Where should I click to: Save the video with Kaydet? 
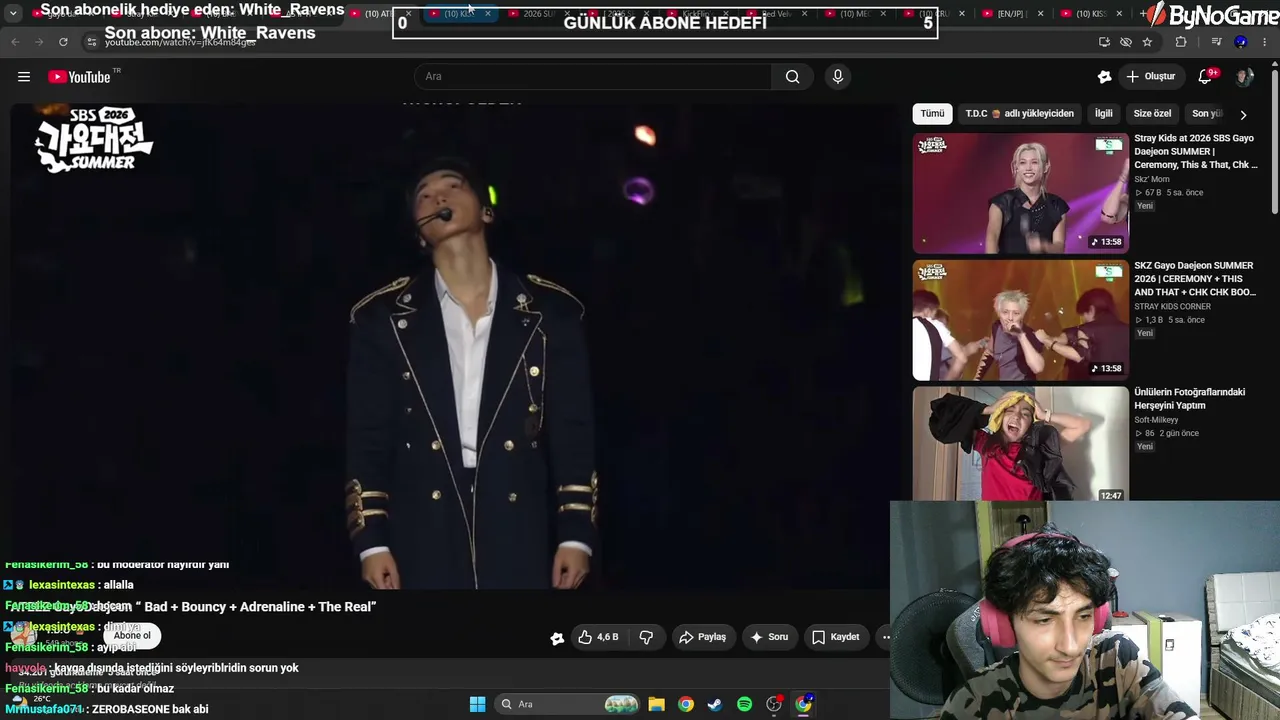click(x=836, y=637)
